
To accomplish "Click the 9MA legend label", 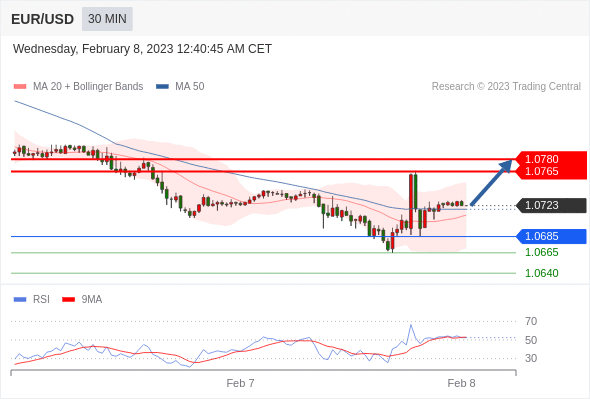I will tap(92, 300).
